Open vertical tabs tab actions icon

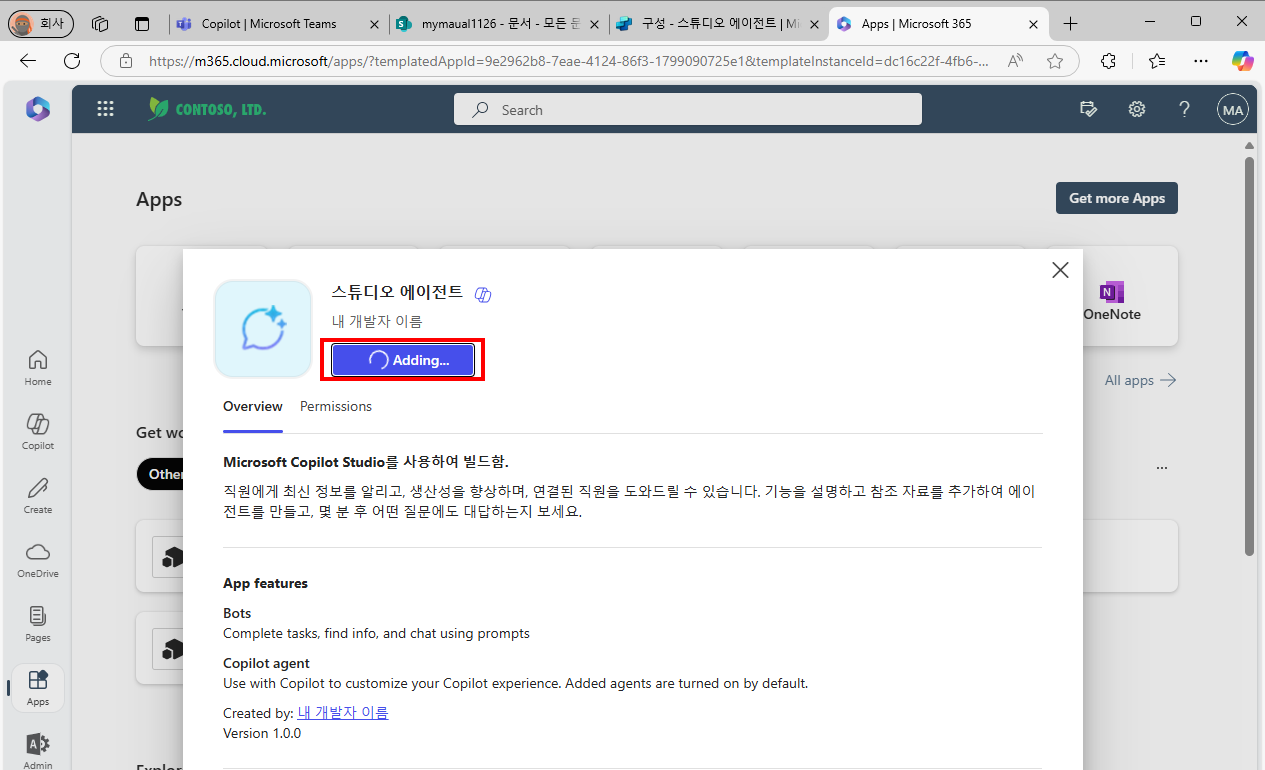[x=142, y=23]
